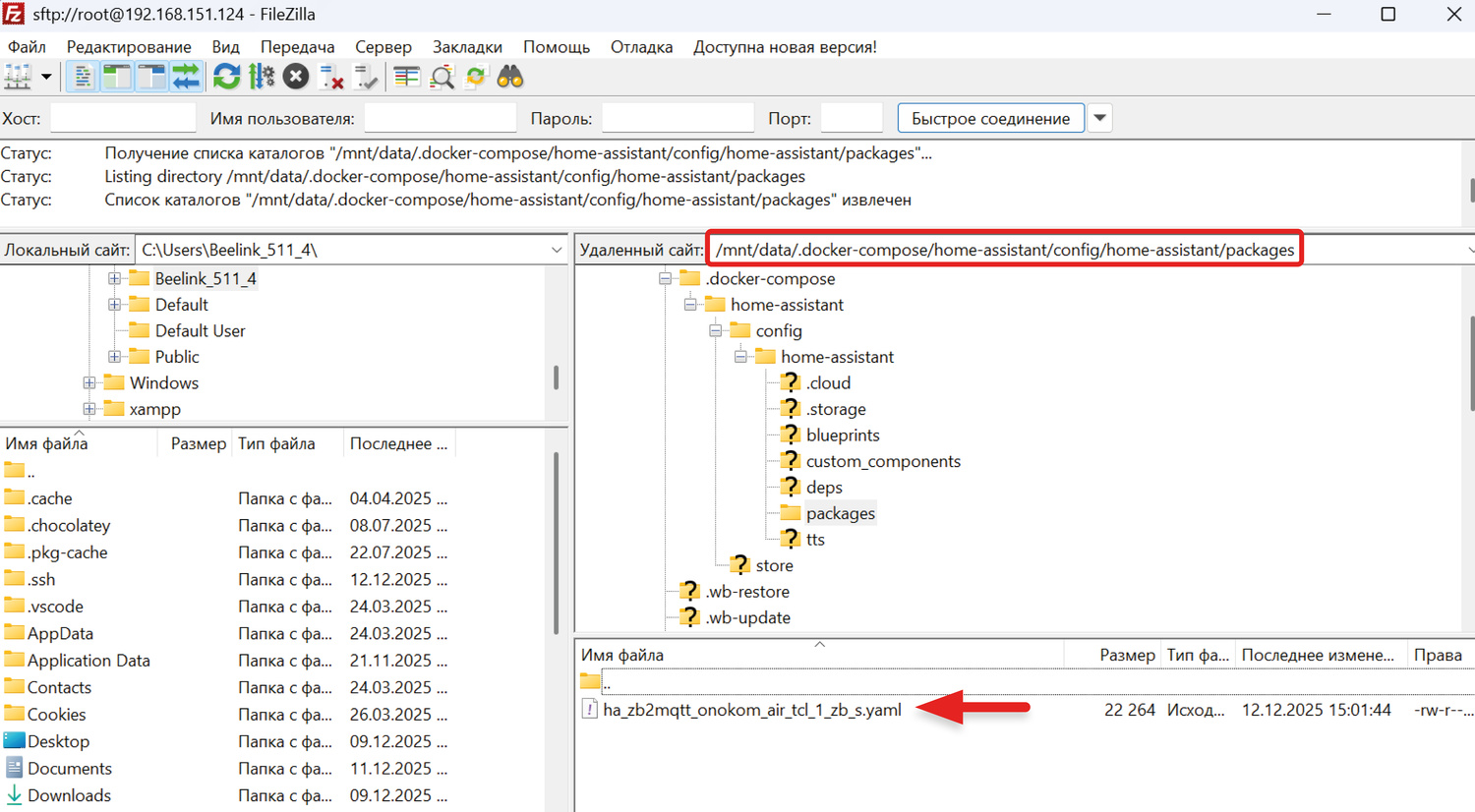Open the Доступна новая версия! menu
Screen dimensions: 1475x812
pos(785,46)
